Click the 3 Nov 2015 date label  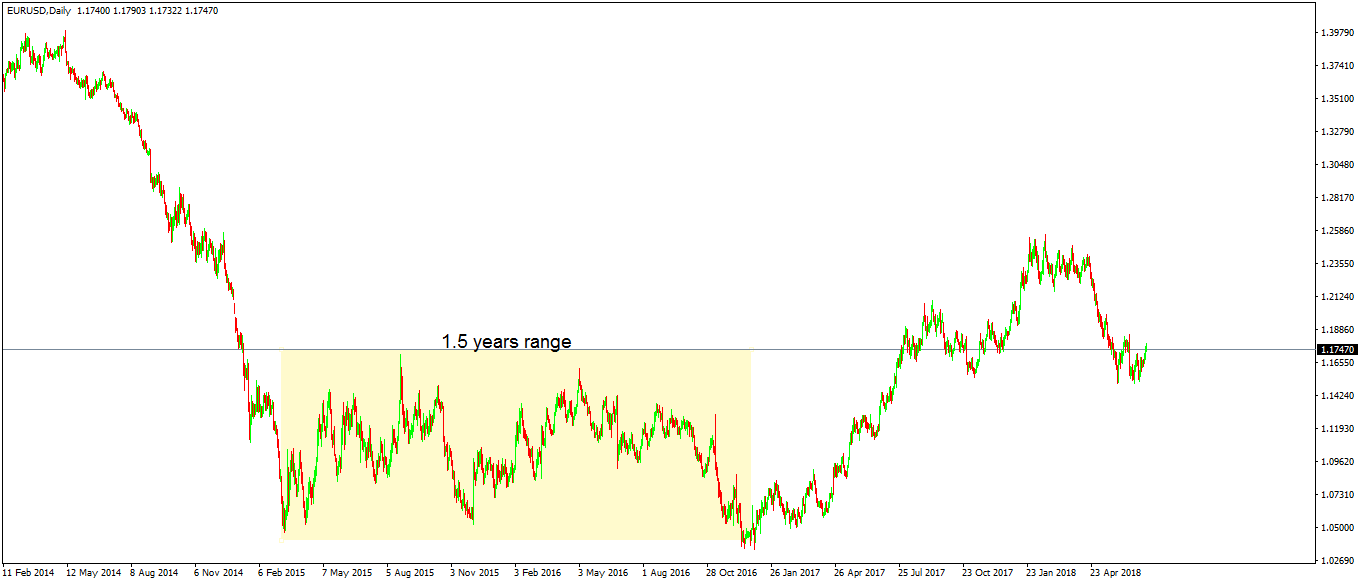click(x=474, y=574)
